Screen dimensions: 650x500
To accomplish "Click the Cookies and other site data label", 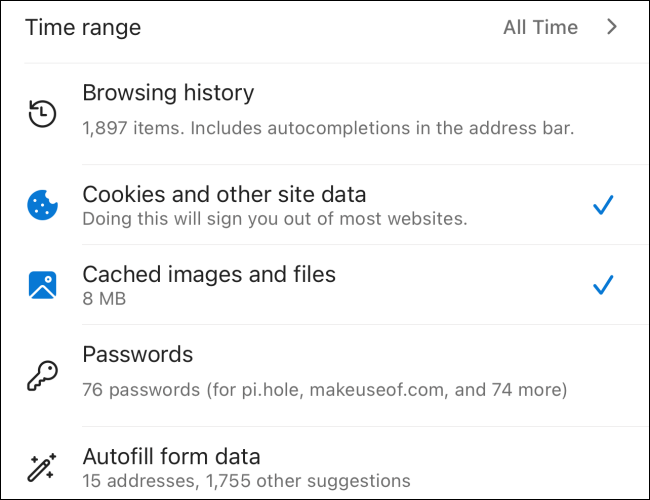I will click(224, 194).
